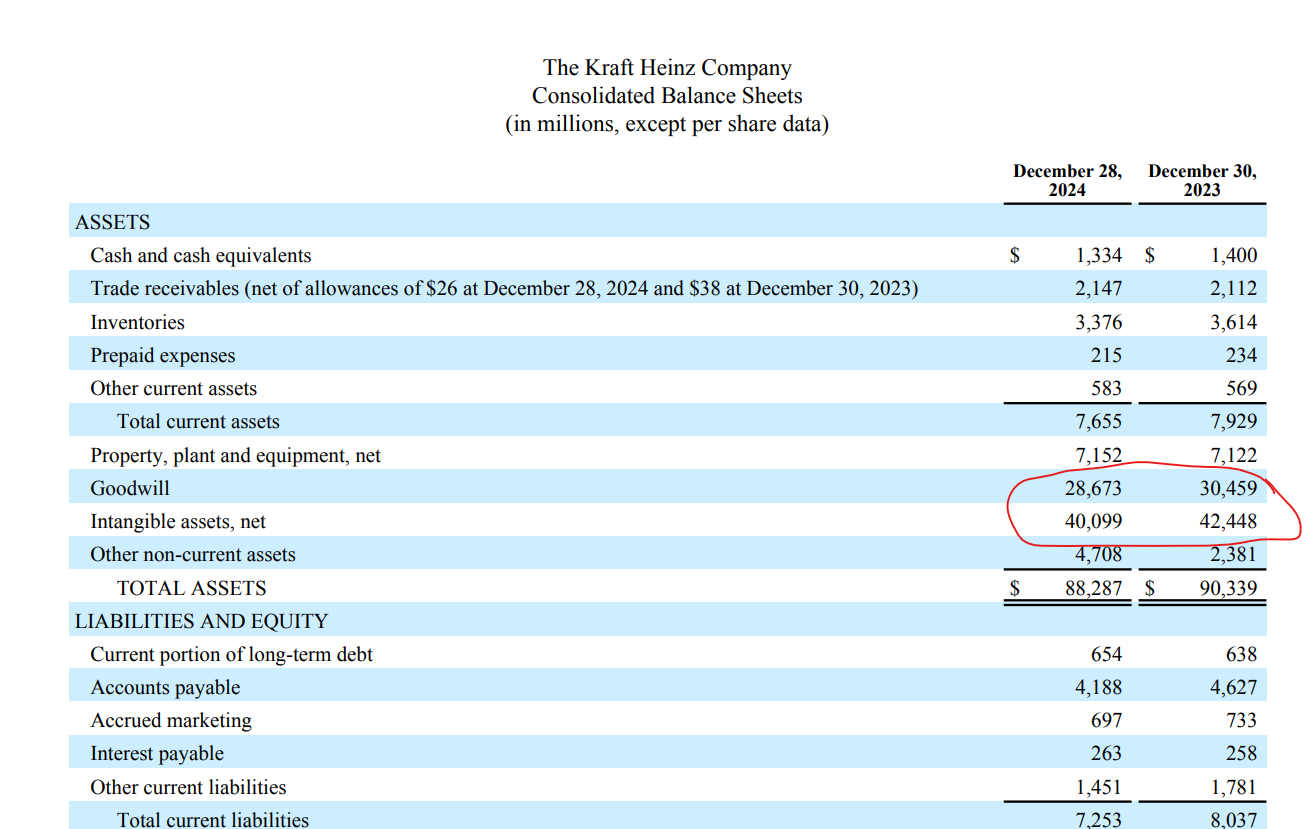This screenshot has width=1305, height=829.
Task: Click cash value 1,334 for 2024
Action: [1098, 255]
